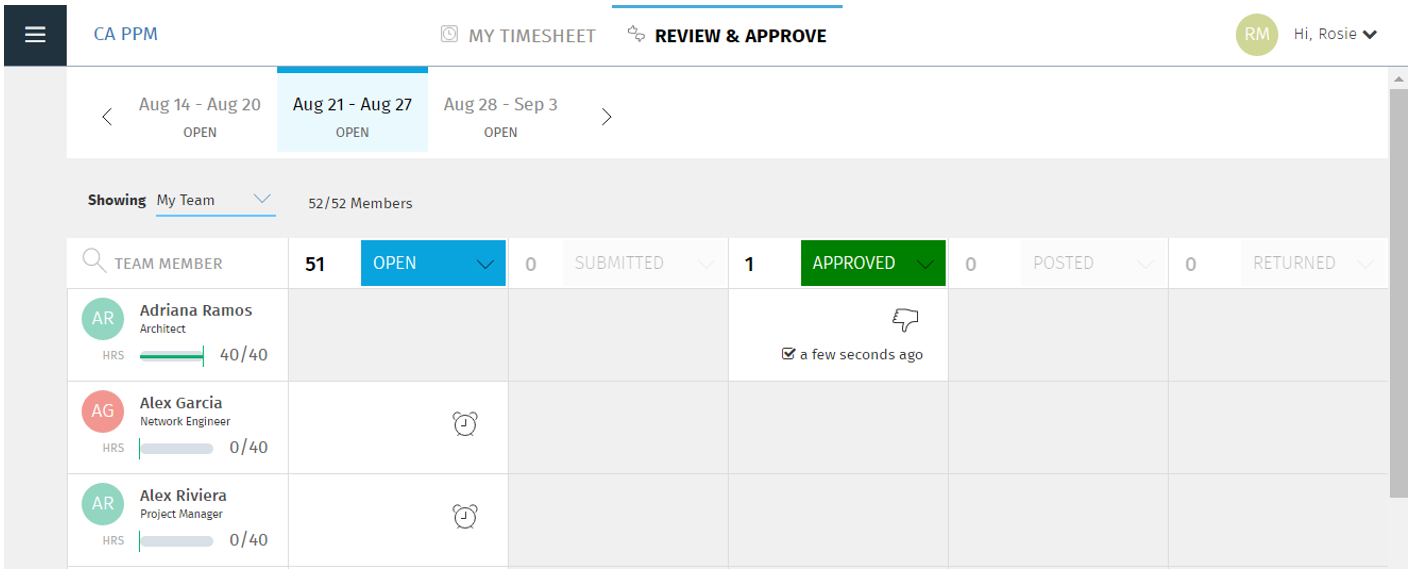
Task: Switch to MY TIMESHEET tab
Action: coord(518,36)
